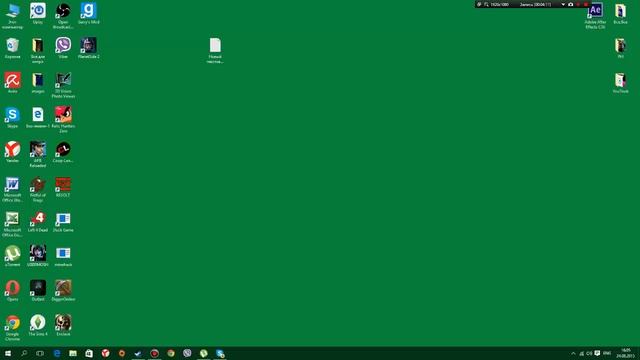Image resolution: width=640 pixels, height=360 pixels.
Task: Show hidden system tray icons
Action: [573, 353]
